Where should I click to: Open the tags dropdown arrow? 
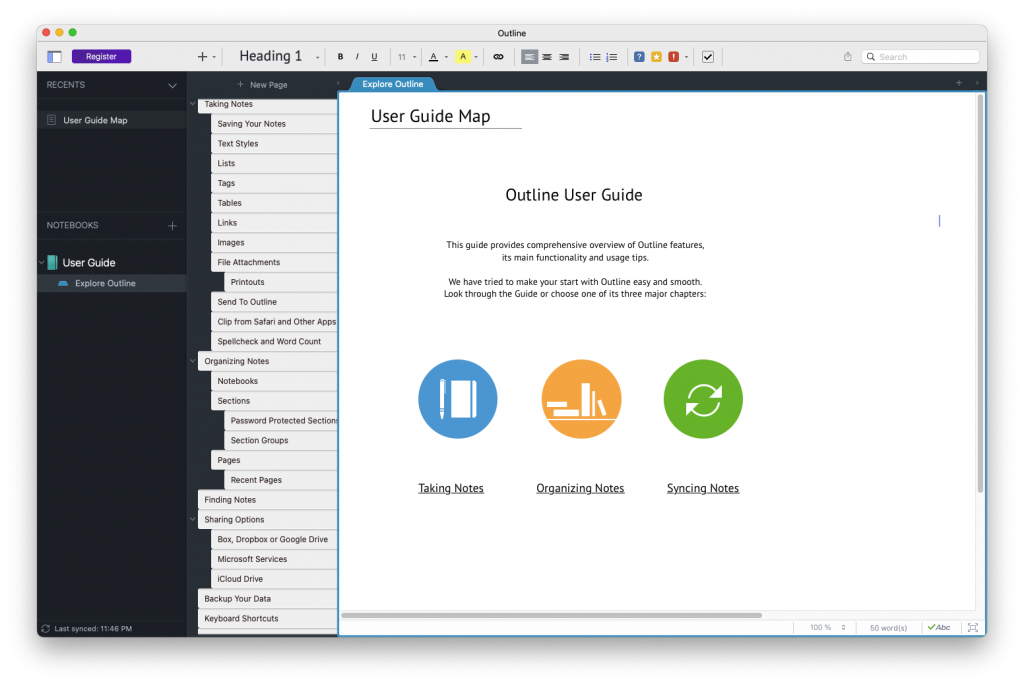pos(686,57)
